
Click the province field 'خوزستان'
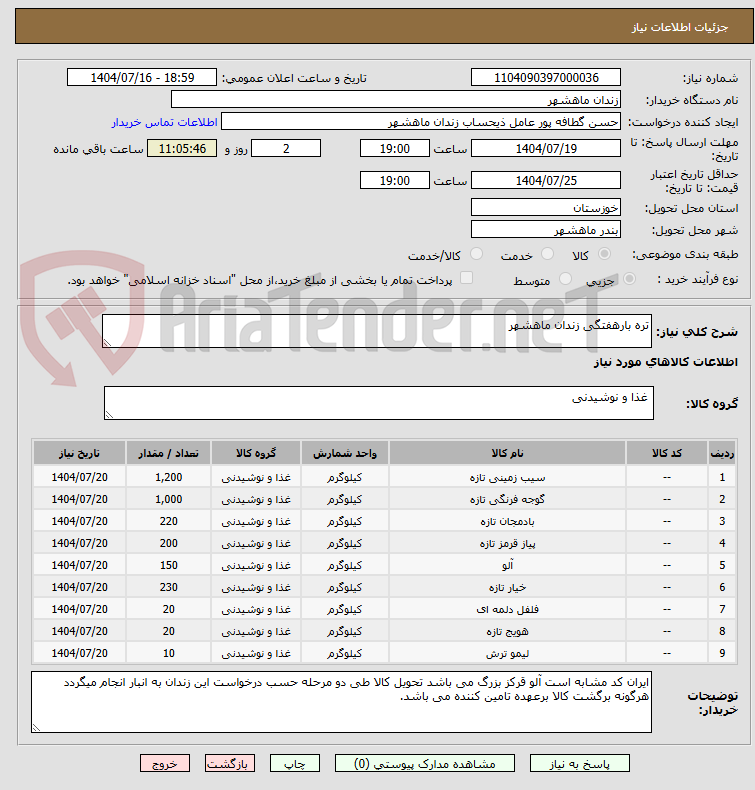click(x=545, y=208)
